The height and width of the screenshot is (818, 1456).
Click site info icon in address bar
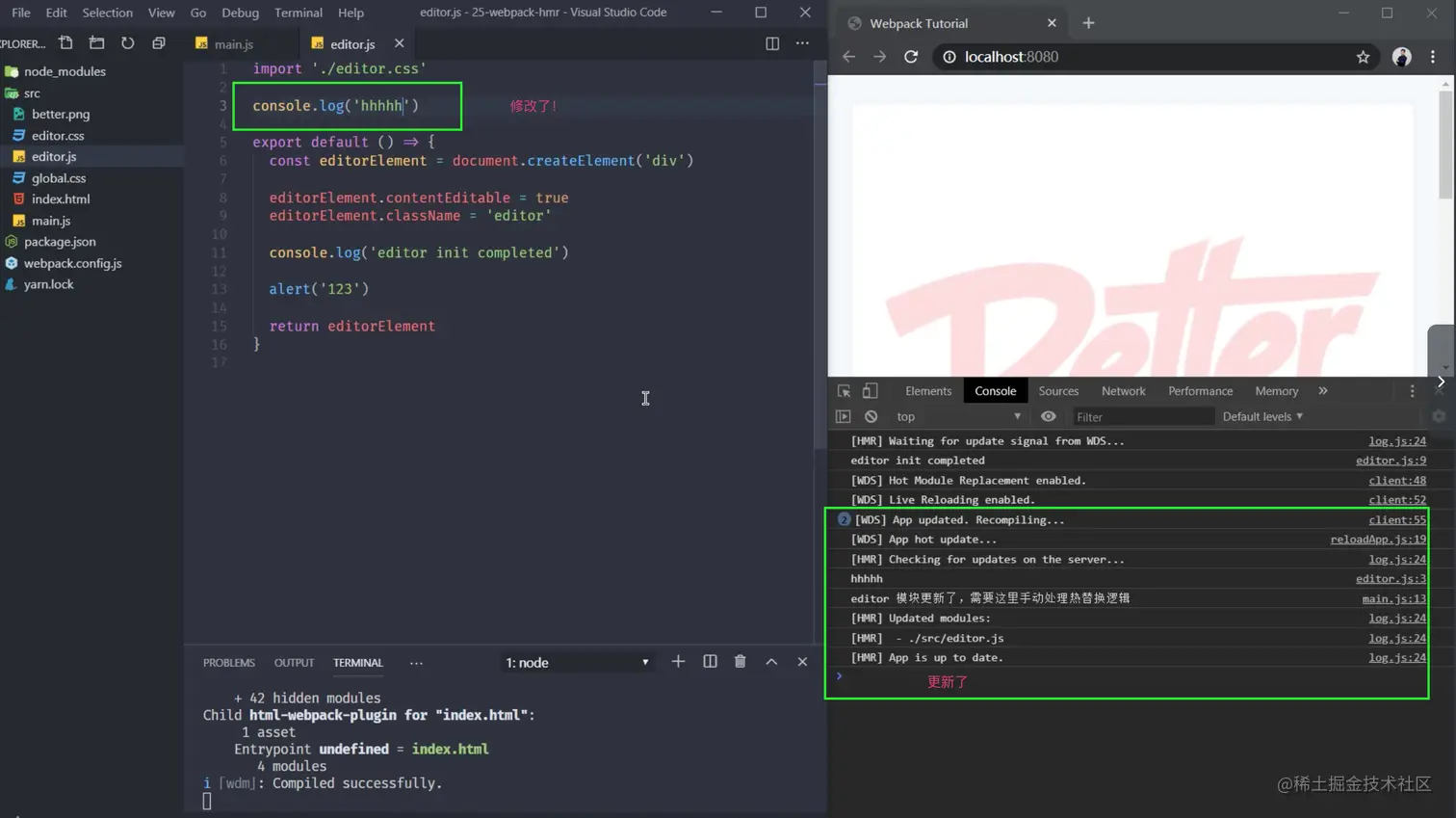coord(949,57)
